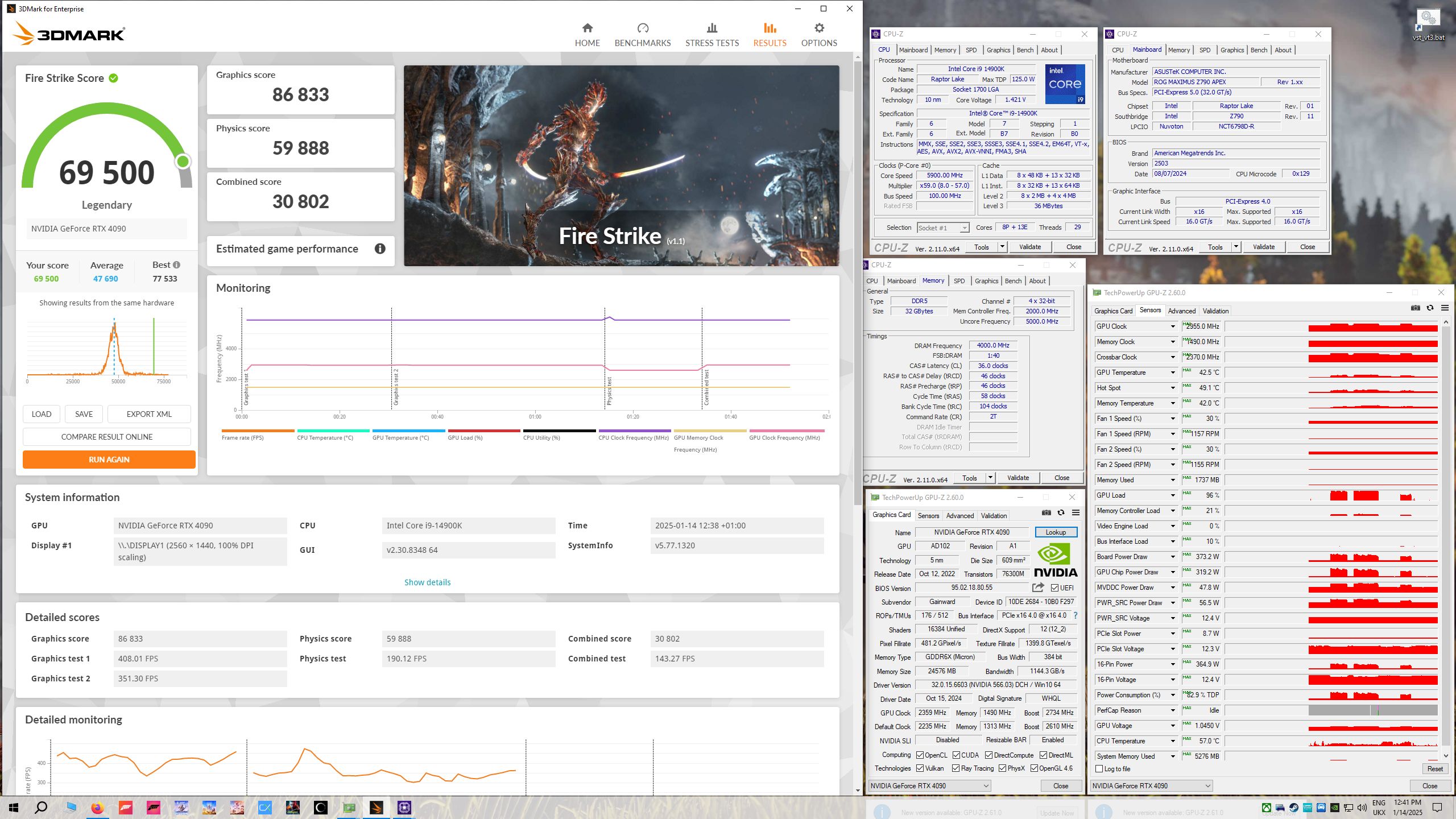
Task: Click the Bus Interface question mark in GPU-Z
Action: 1076,615
